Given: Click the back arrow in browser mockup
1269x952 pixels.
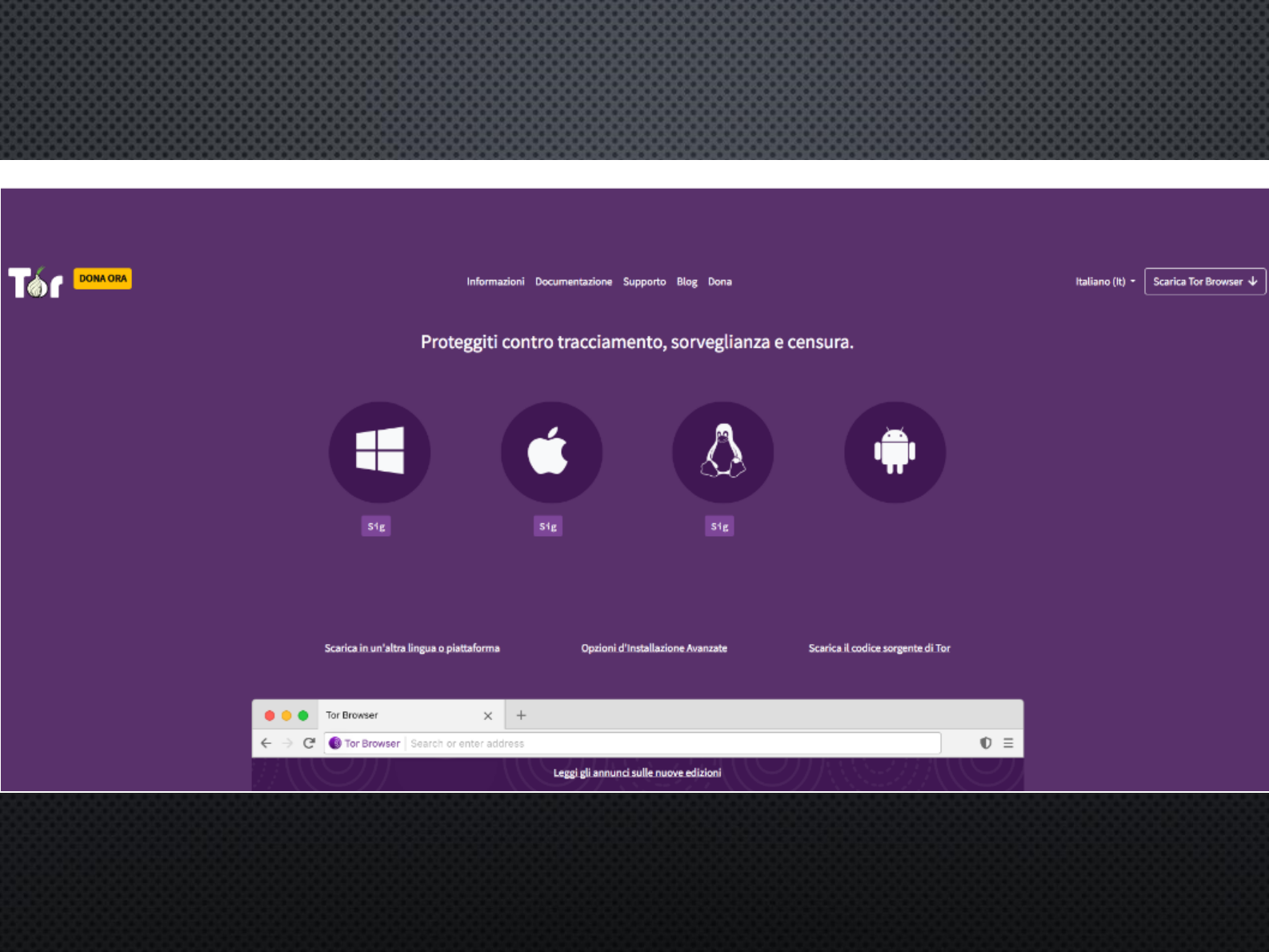Looking at the screenshot, I should [266, 743].
